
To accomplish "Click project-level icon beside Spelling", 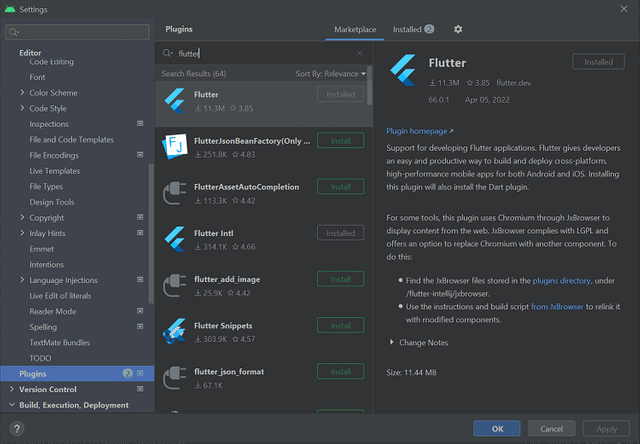I will [x=140, y=326].
